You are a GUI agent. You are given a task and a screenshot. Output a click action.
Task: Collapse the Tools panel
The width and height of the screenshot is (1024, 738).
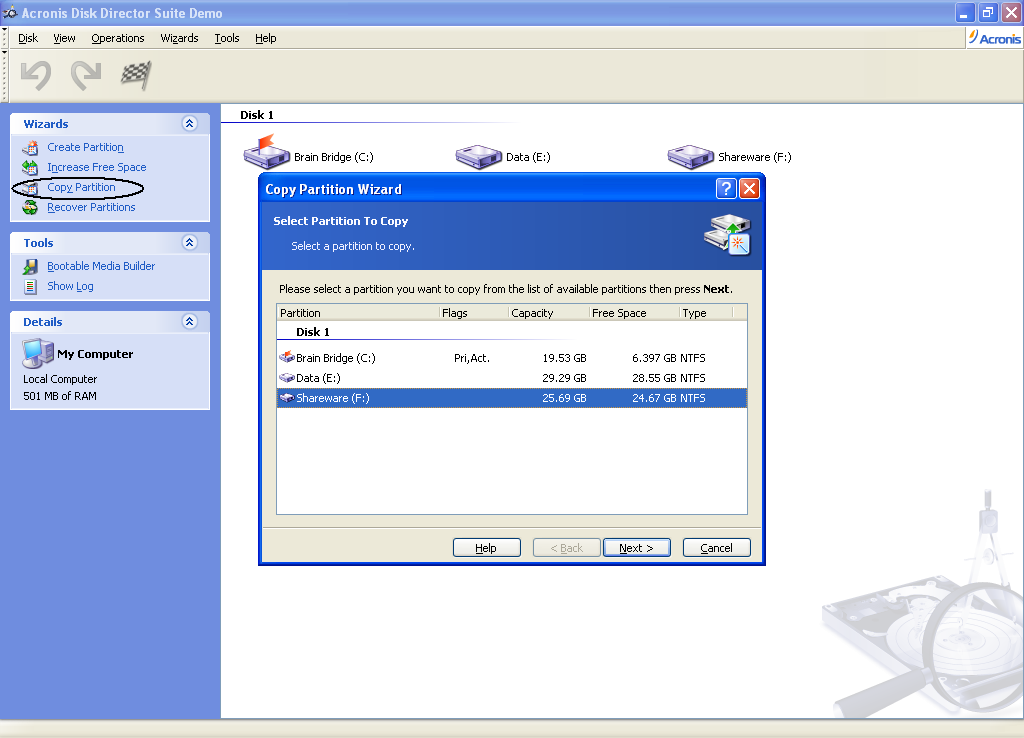[x=189, y=242]
